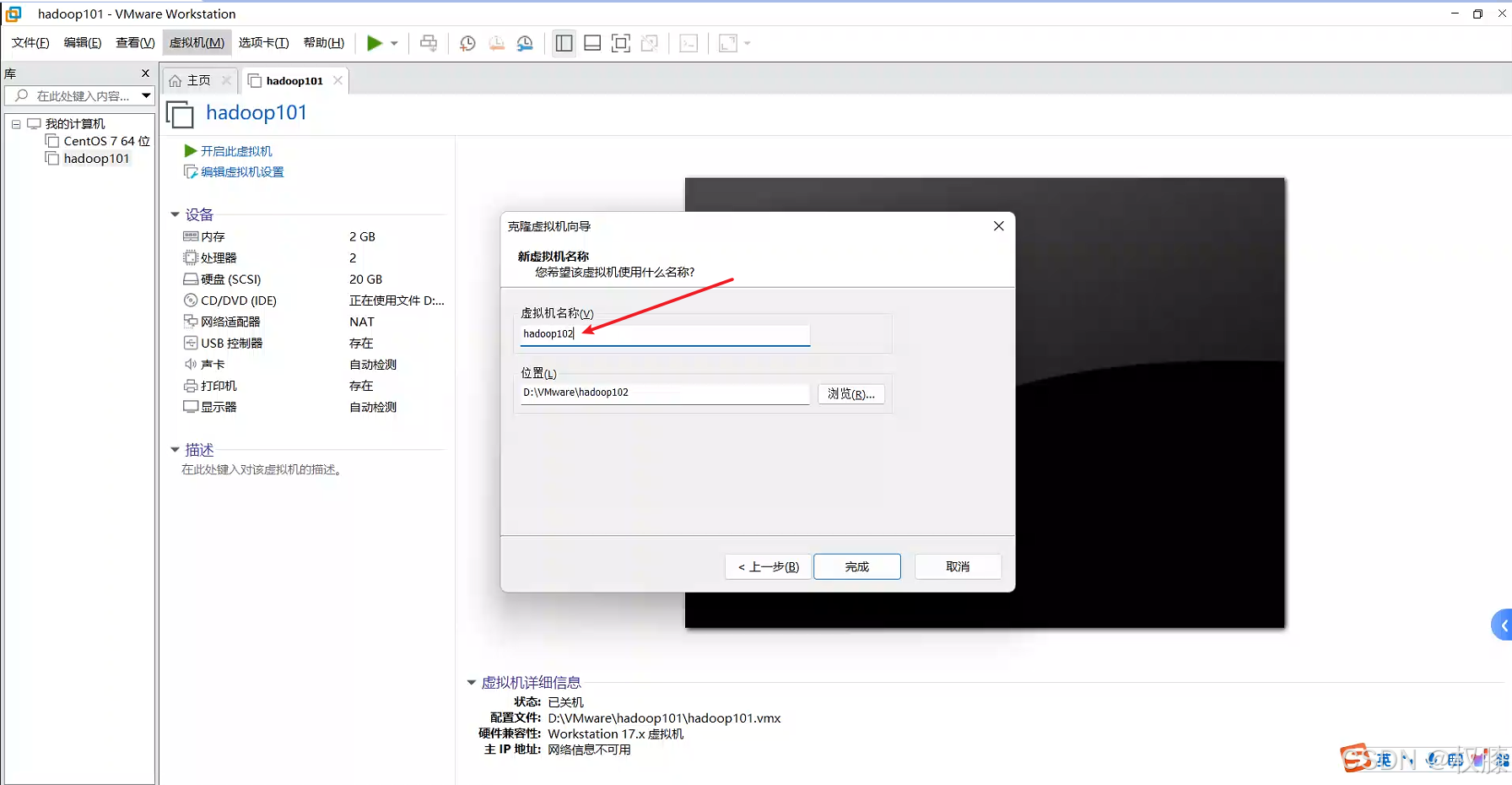Open the 帮助(H) menu
This screenshot has width=1512, height=785.
coord(324,43)
